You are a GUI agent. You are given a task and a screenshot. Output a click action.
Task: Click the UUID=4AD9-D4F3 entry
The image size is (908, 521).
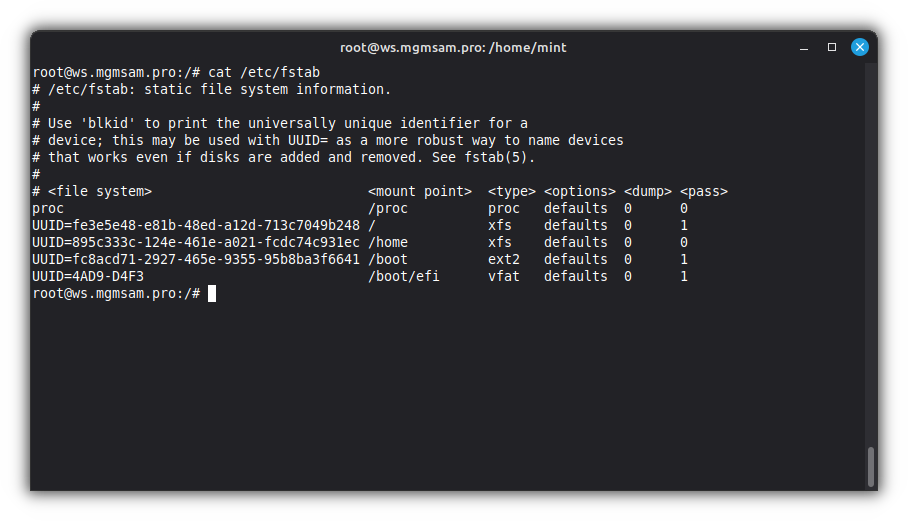click(x=88, y=276)
